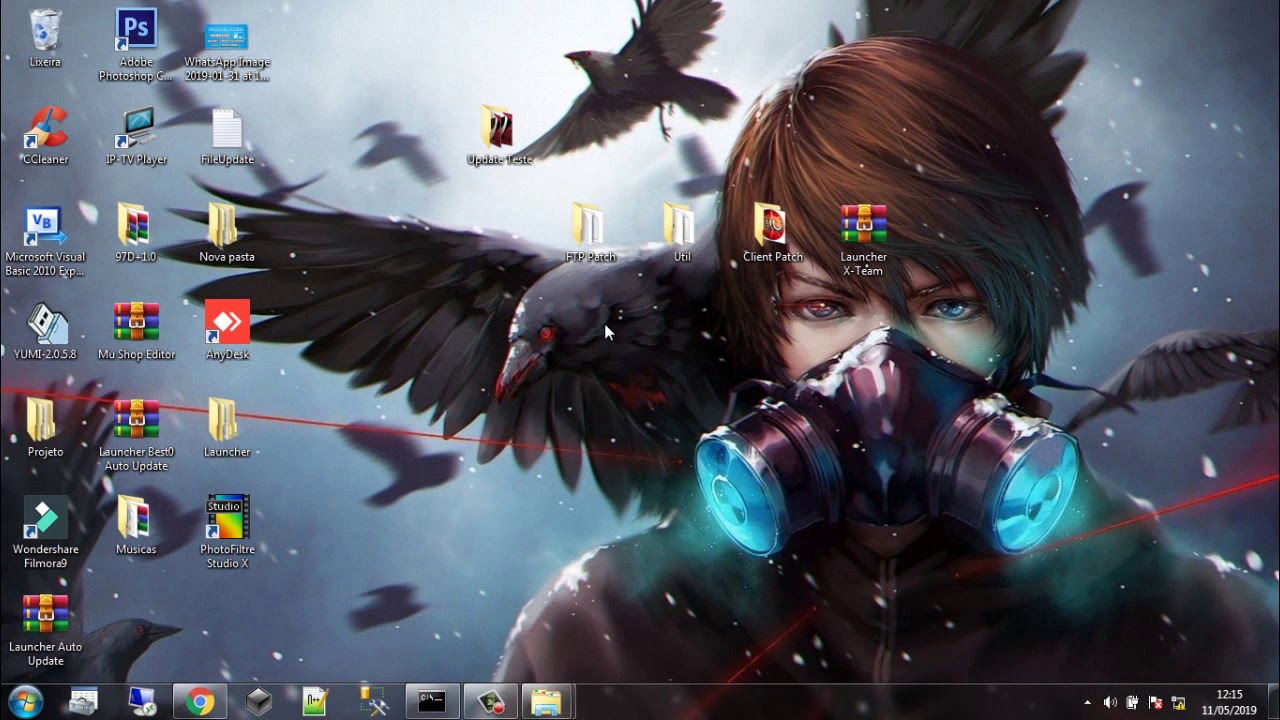Launch AnyDesk shortcut
The image size is (1280, 720).
click(227, 331)
